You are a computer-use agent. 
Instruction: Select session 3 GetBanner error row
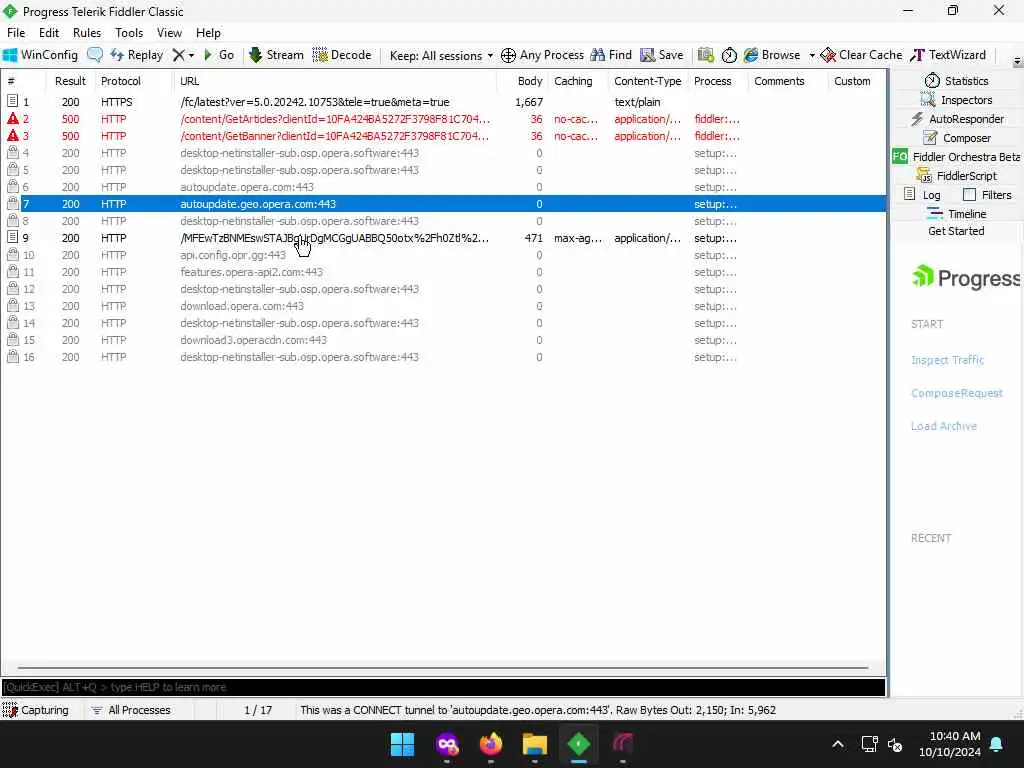[x=443, y=136]
